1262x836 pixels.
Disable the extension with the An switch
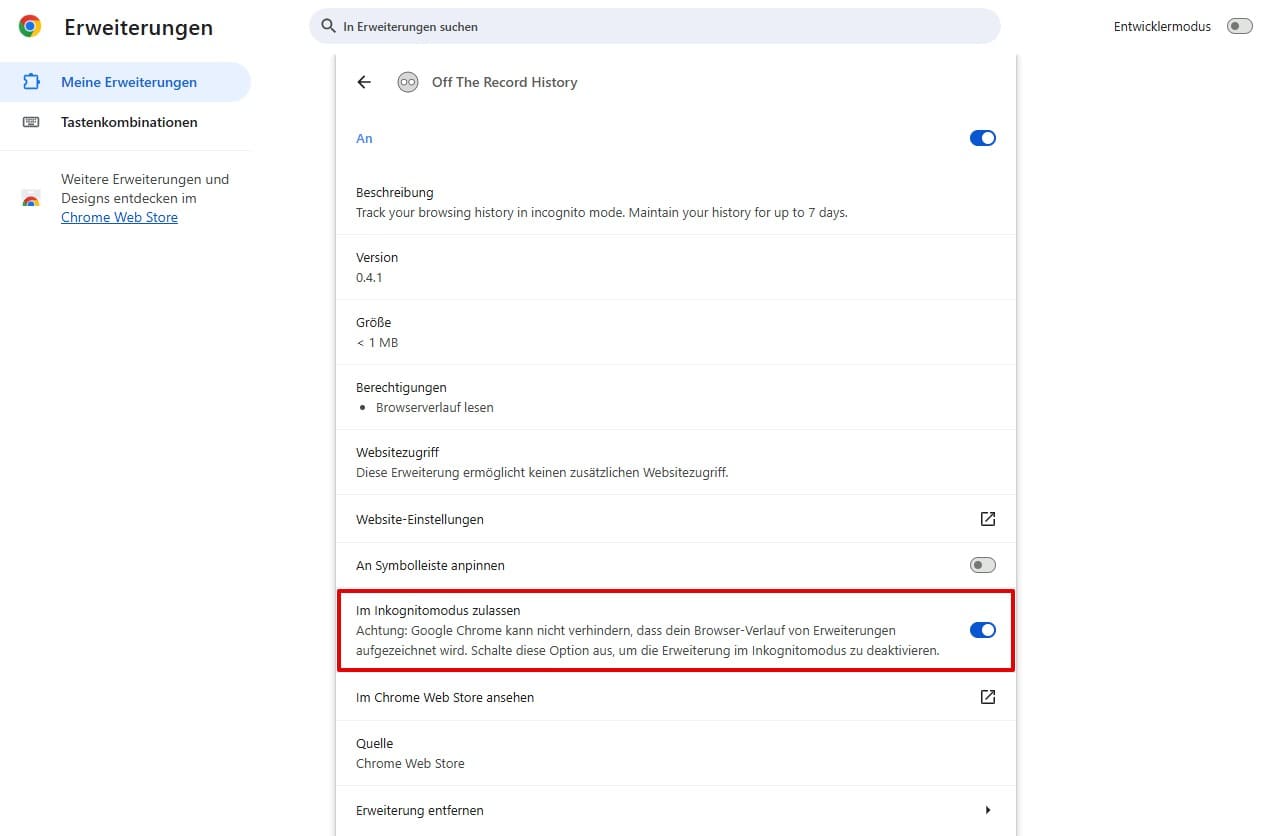[x=983, y=139]
